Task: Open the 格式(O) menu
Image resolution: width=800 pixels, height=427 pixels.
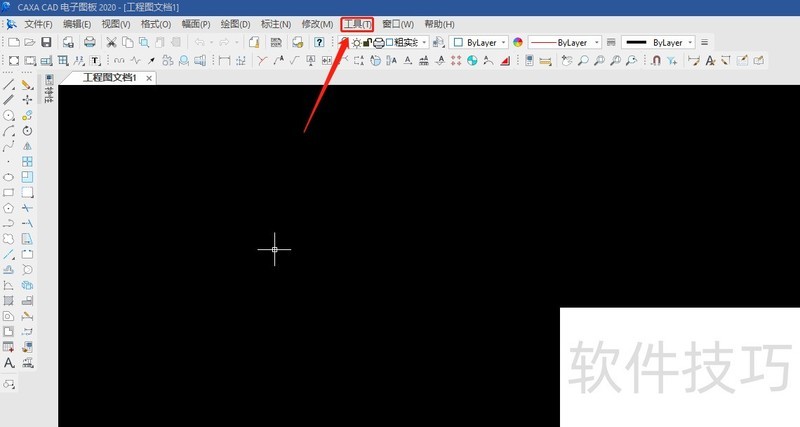Action: tap(156, 24)
